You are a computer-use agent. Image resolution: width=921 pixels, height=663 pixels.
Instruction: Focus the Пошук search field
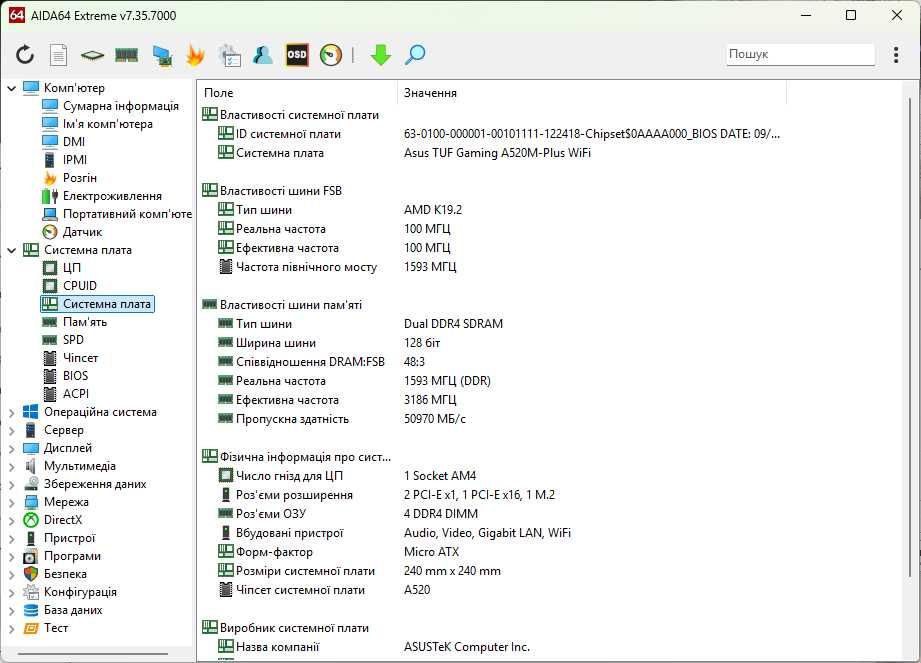800,54
